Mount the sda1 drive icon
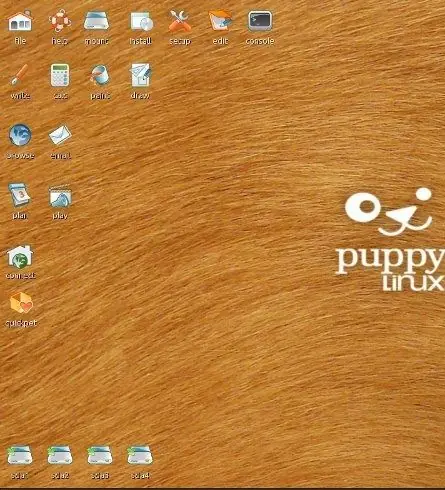The image size is (445, 490). tap(20, 455)
